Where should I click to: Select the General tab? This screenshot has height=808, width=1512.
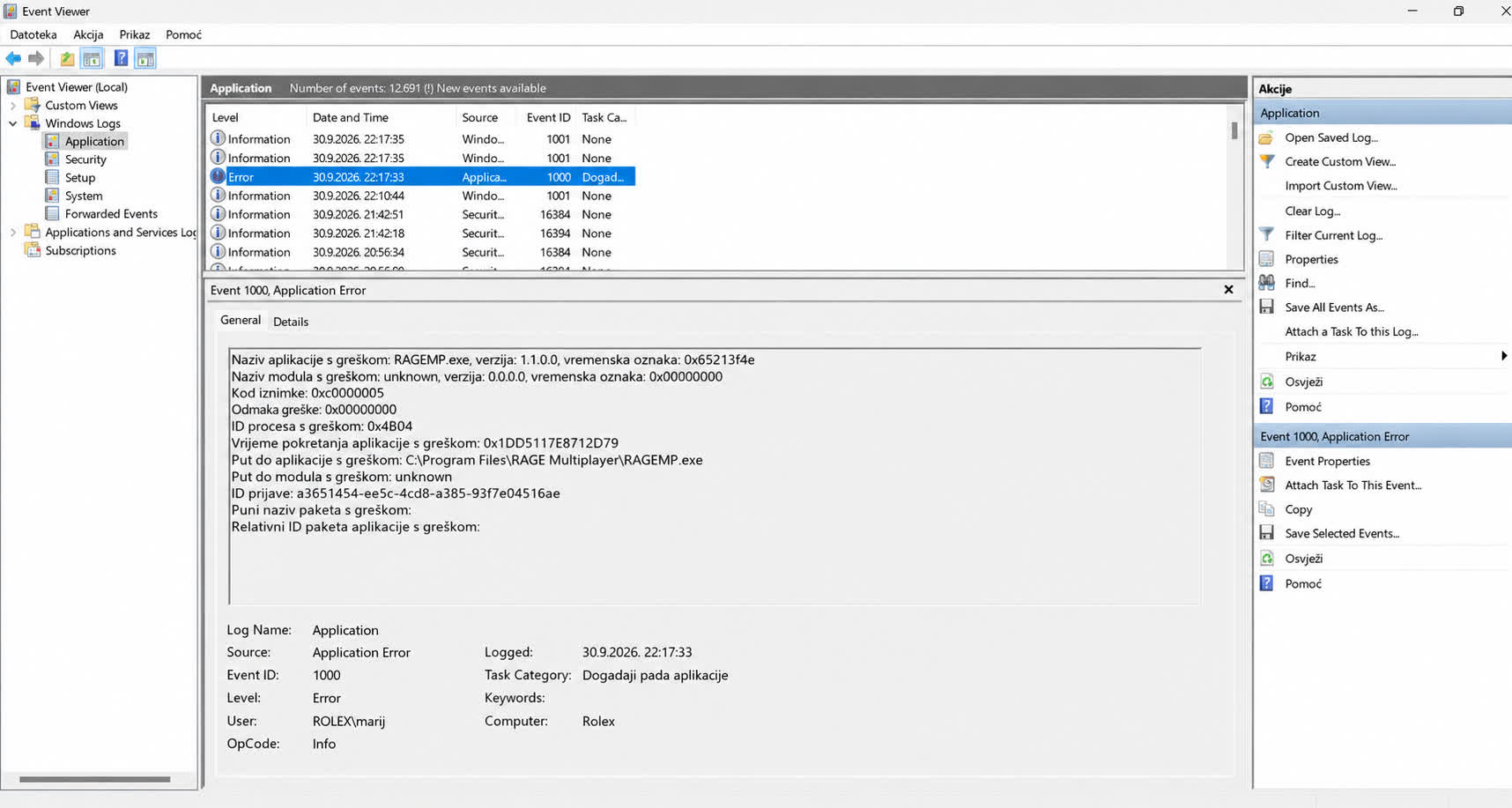coord(241,321)
